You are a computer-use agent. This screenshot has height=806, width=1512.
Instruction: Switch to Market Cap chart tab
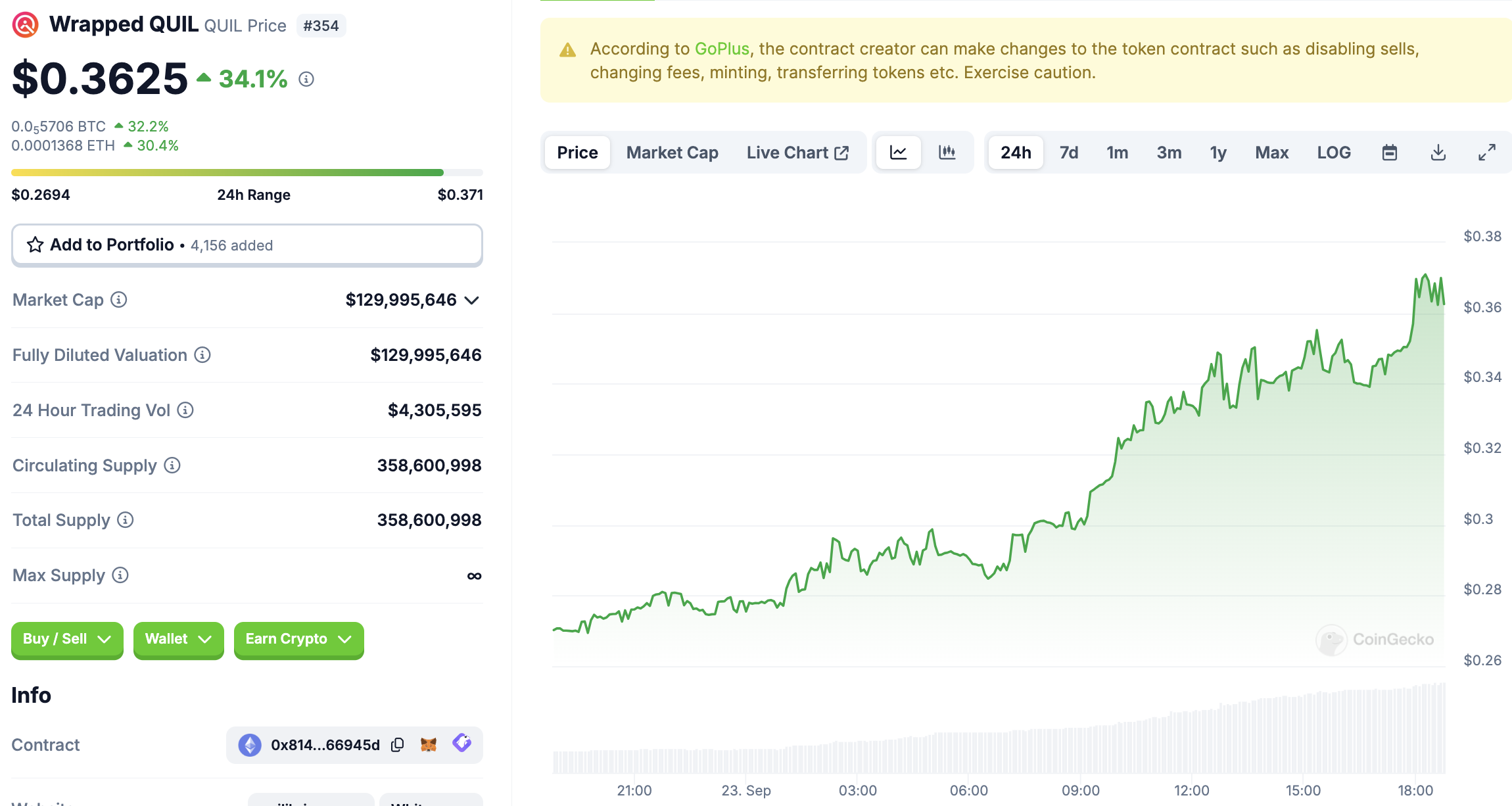click(x=672, y=153)
